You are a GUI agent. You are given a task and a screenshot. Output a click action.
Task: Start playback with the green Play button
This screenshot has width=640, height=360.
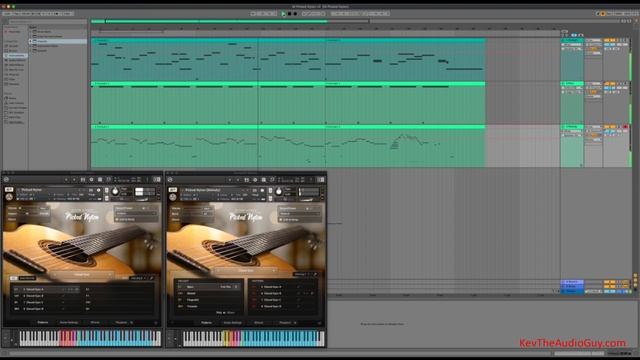(x=284, y=13)
